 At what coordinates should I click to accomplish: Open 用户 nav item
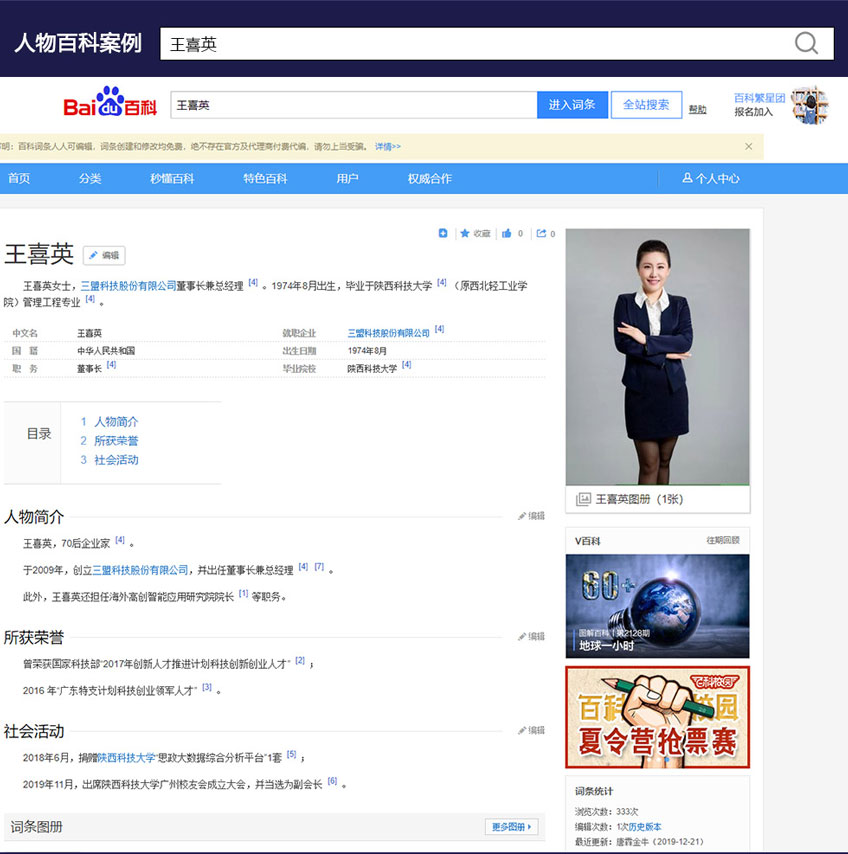(x=347, y=178)
